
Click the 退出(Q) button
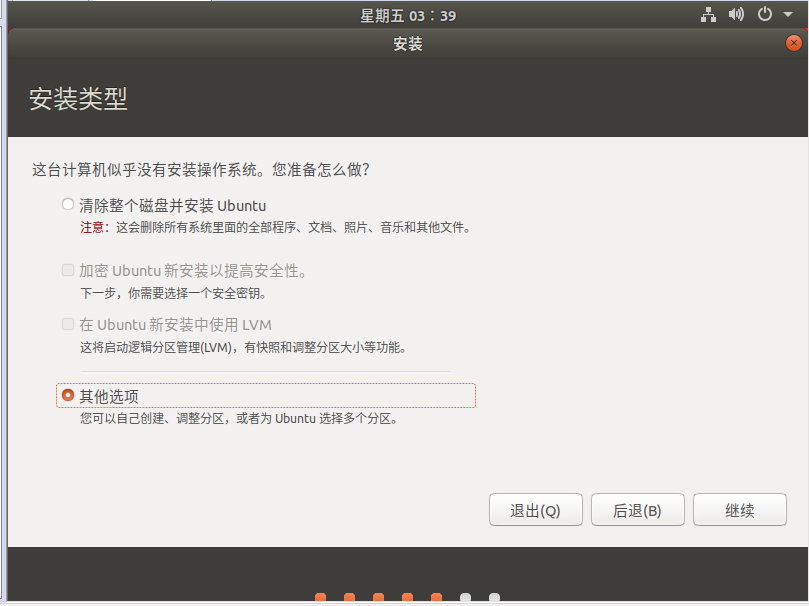(536, 510)
